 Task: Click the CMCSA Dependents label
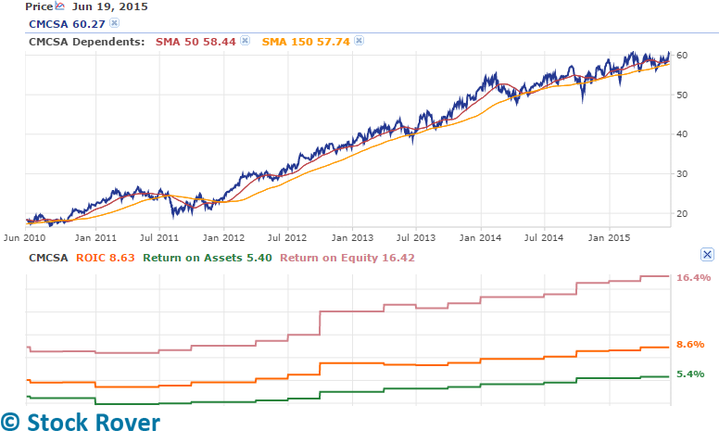click(87, 42)
